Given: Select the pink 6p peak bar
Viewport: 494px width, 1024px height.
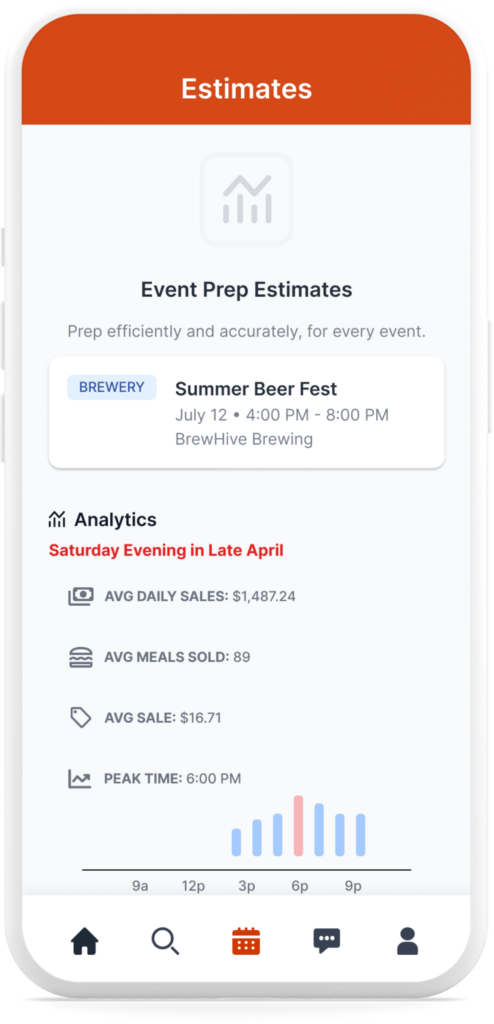Looking at the screenshot, I should 299,826.
